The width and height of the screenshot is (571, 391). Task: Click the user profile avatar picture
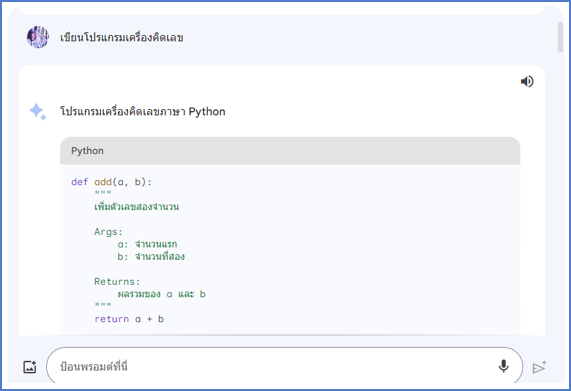(38, 37)
